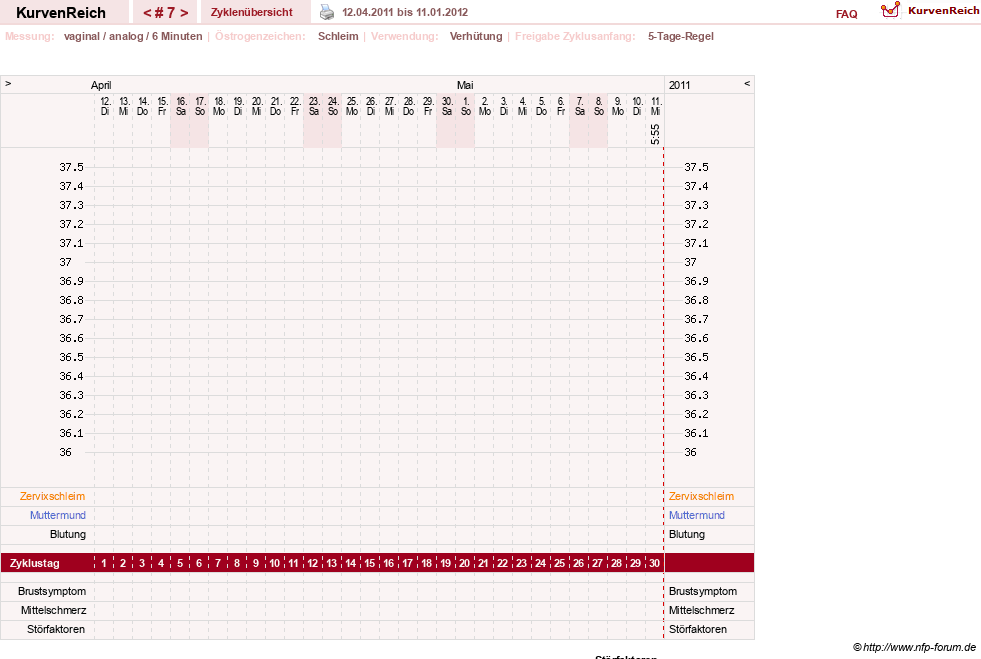The height and width of the screenshot is (659, 981).
Task: Click the left 37.5 temperature axis label
Action: coord(71,167)
